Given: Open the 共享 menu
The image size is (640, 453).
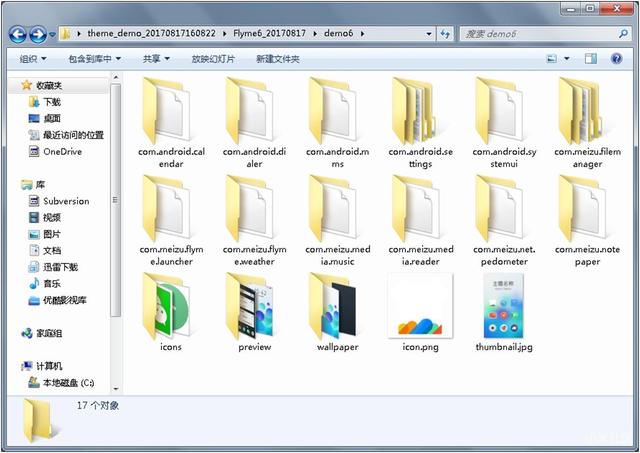Looking at the screenshot, I should (156, 59).
